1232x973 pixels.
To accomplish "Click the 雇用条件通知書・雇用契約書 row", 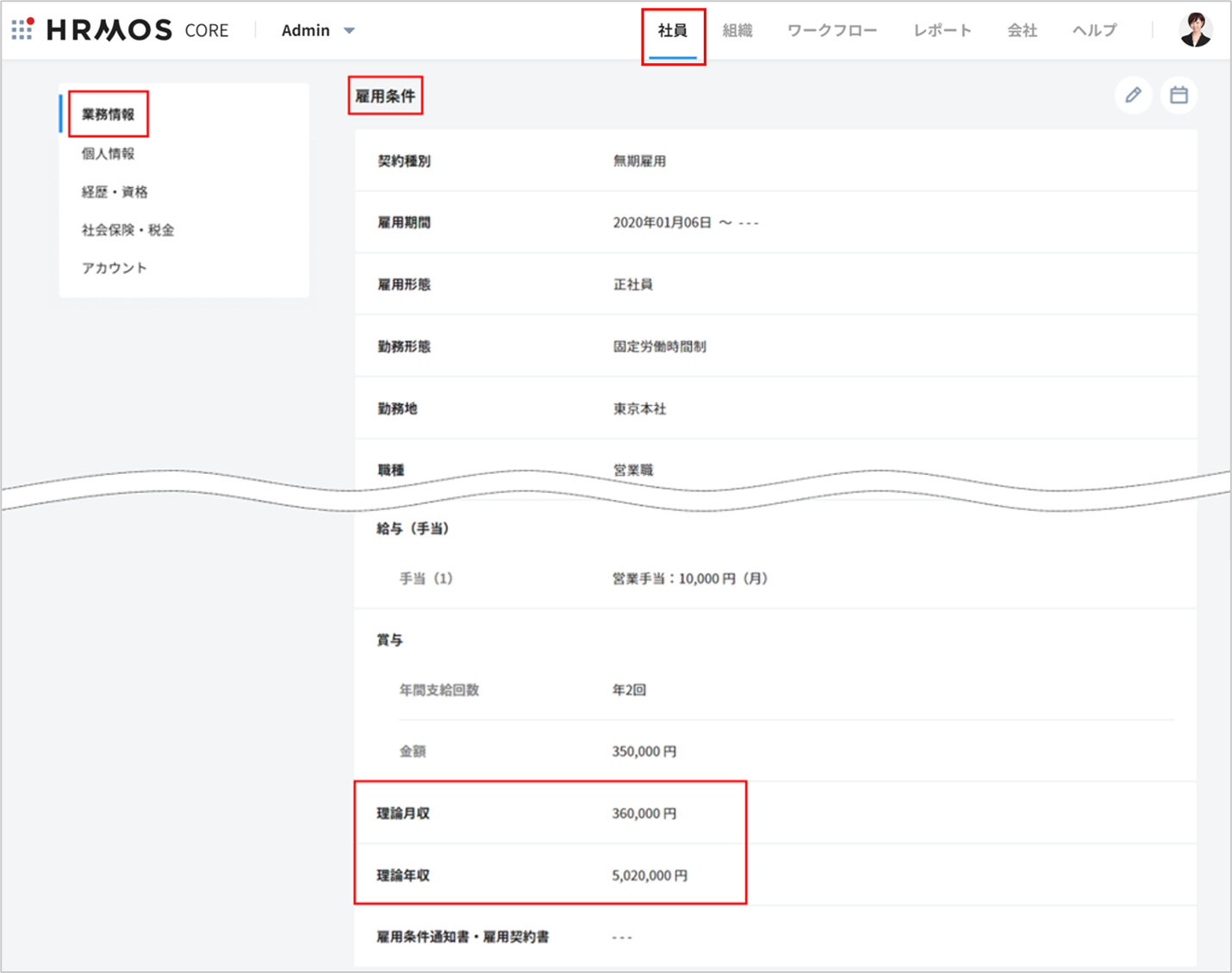I will pos(463,937).
